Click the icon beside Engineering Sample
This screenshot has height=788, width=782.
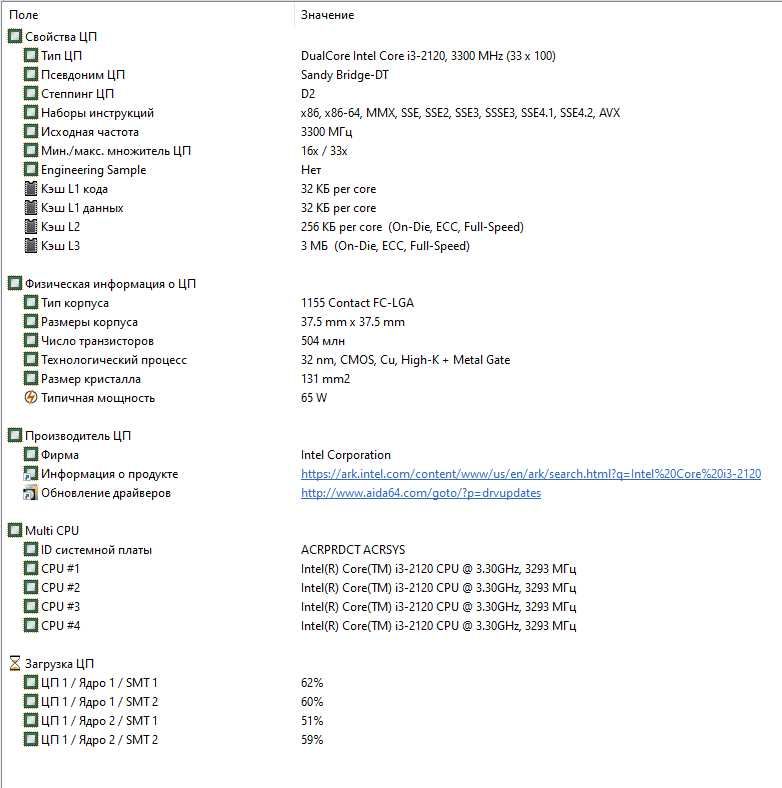[x=31, y=169]
